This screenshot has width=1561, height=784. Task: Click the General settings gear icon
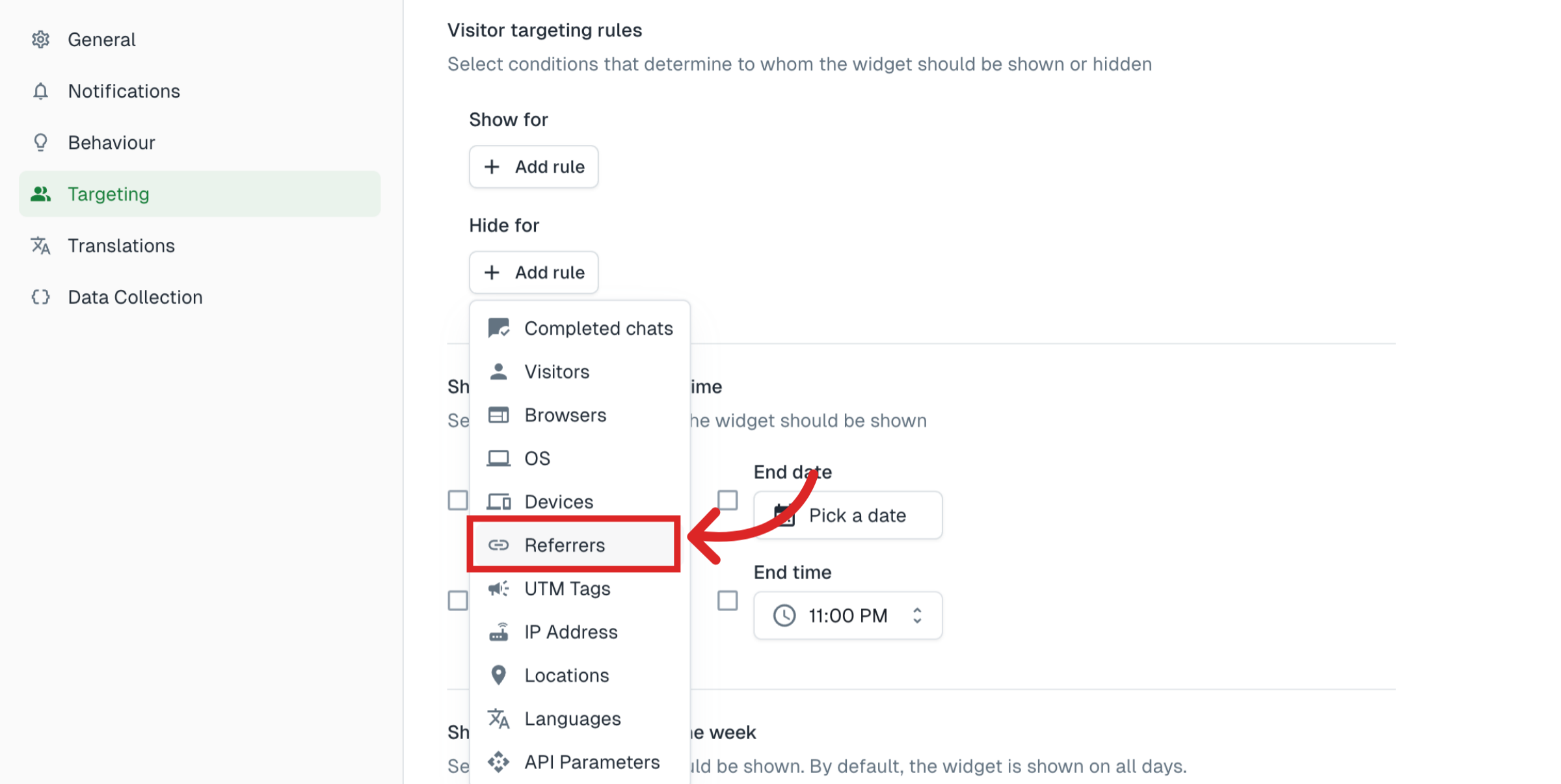pos(40,39)
